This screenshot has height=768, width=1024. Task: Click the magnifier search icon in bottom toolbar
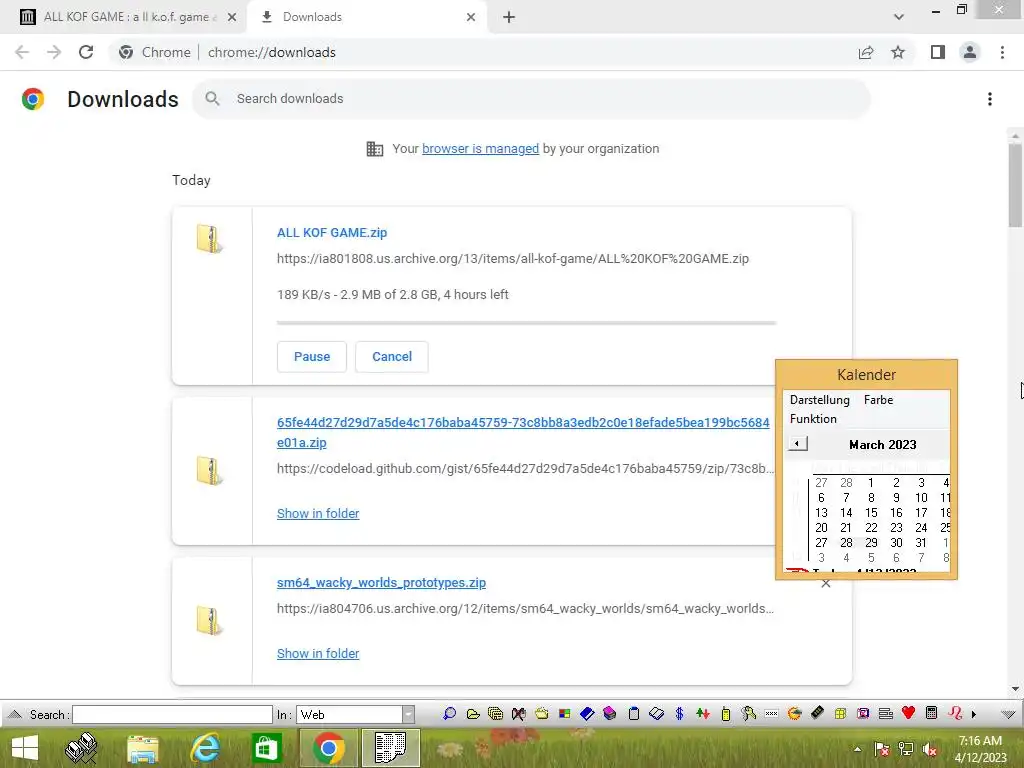(449, 714)
